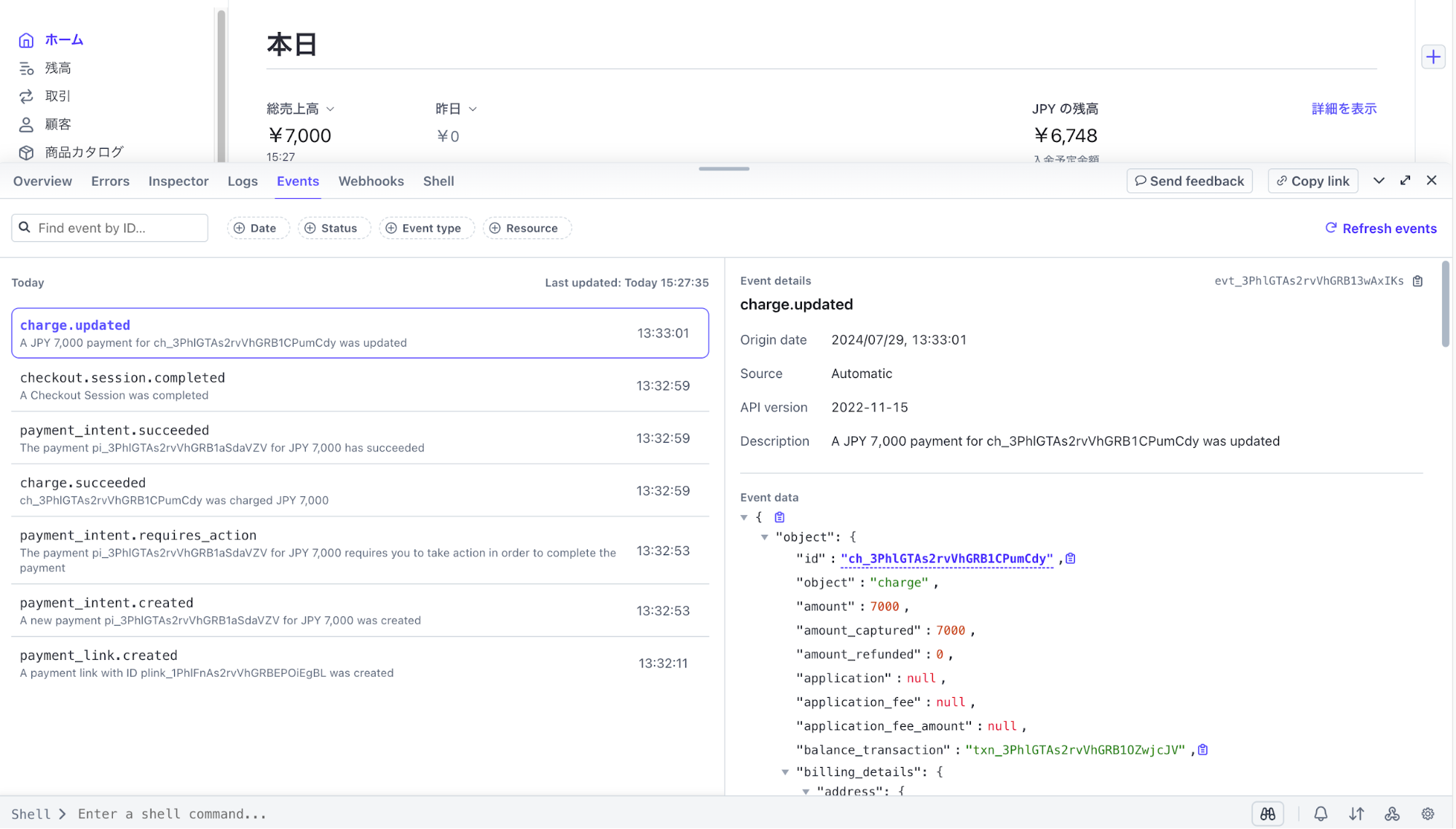This screenshot has width=1456, height=829.
Task: Open the settings gear in the bottom bar
Action: [x=1428, y=814]
